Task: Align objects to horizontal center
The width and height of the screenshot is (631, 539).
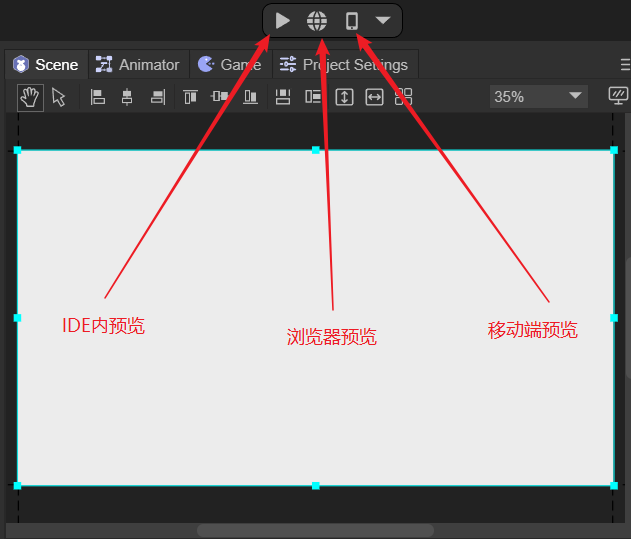Action: tap(127, 97)
